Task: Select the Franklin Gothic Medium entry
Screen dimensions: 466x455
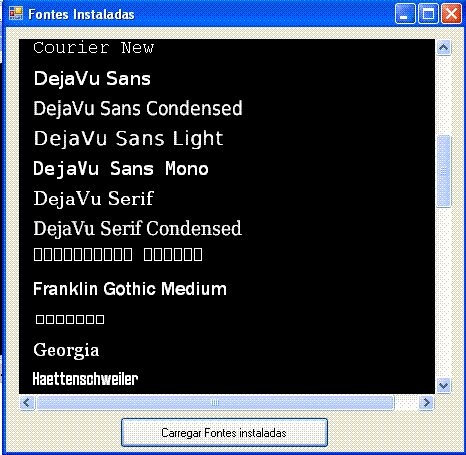Action: (130, 289)
